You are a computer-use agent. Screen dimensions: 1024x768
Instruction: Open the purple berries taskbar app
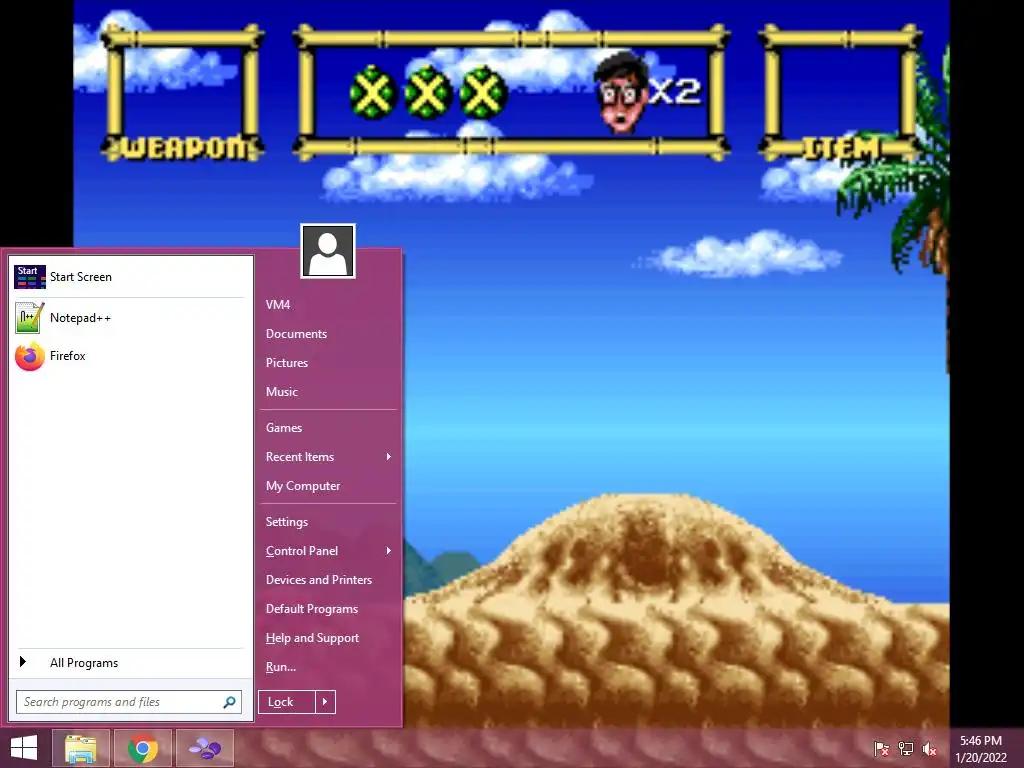click(205, 748)
